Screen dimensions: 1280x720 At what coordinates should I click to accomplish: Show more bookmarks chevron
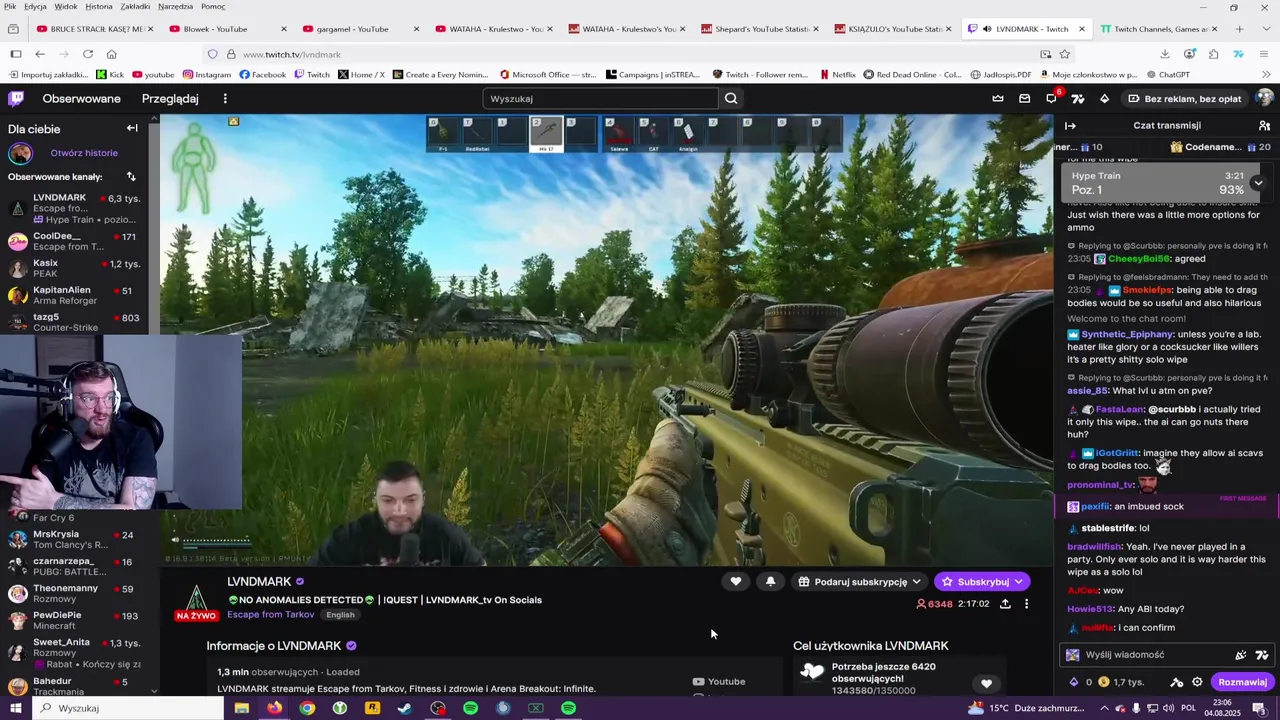[1265, 74]
